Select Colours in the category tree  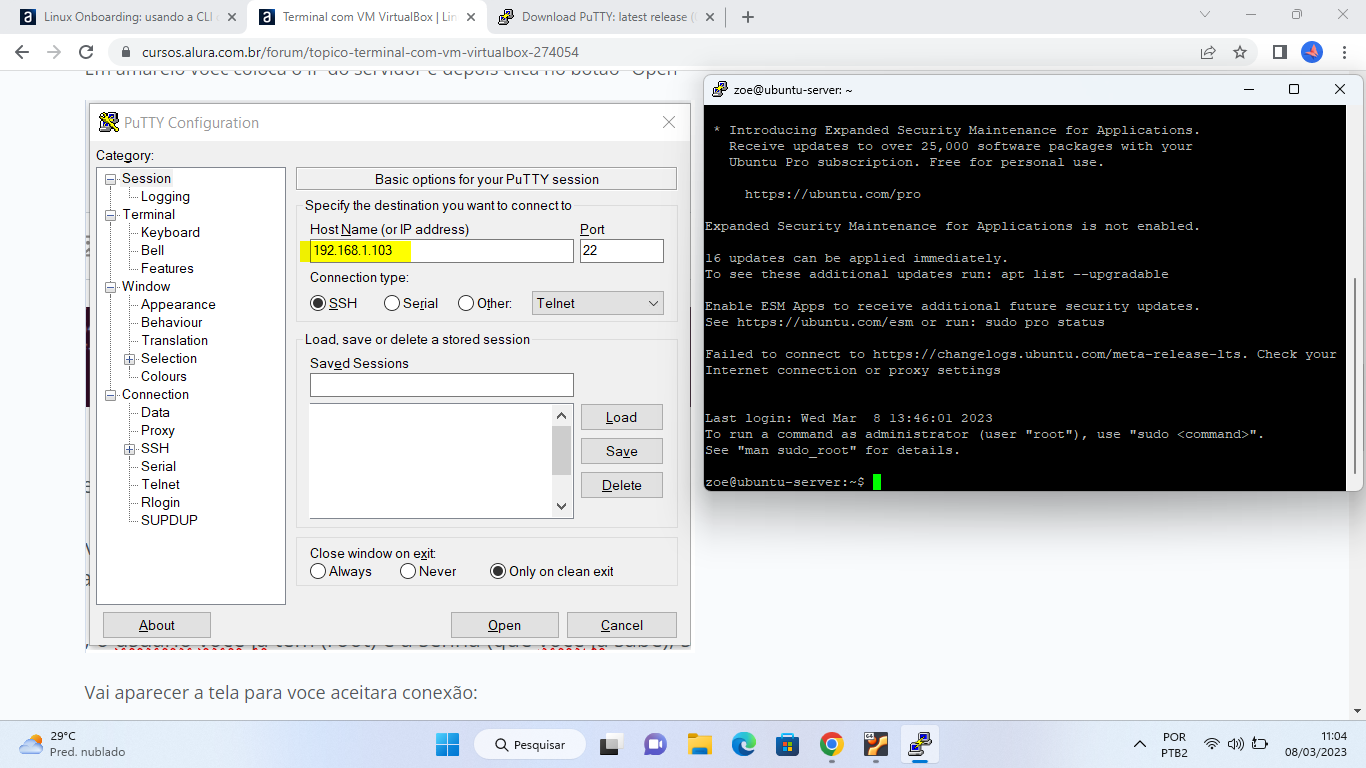pos(164,376)
